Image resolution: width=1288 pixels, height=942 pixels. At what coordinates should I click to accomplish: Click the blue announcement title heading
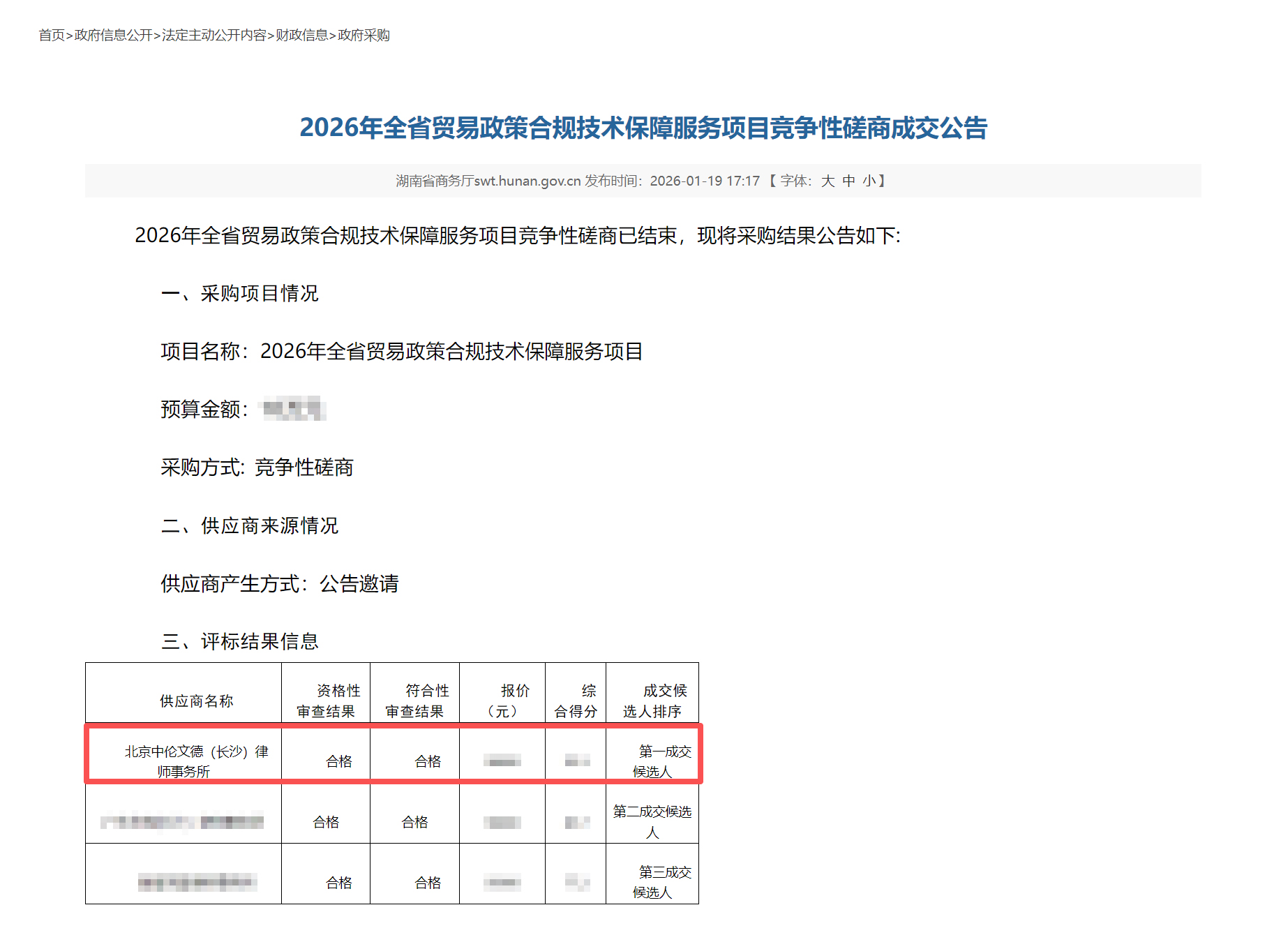[643, 128]
